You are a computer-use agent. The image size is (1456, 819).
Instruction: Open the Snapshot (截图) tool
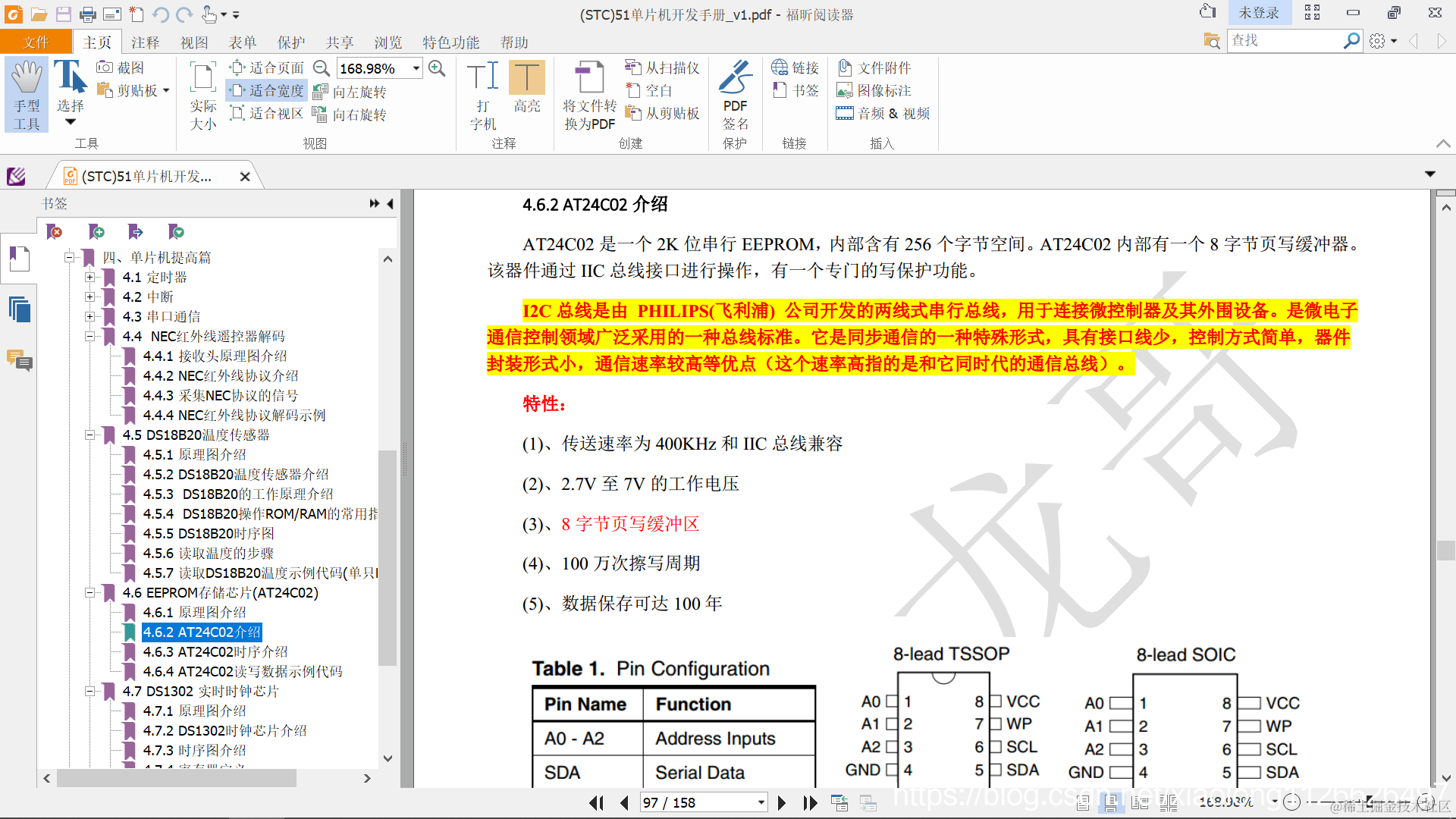click(121, 67)
